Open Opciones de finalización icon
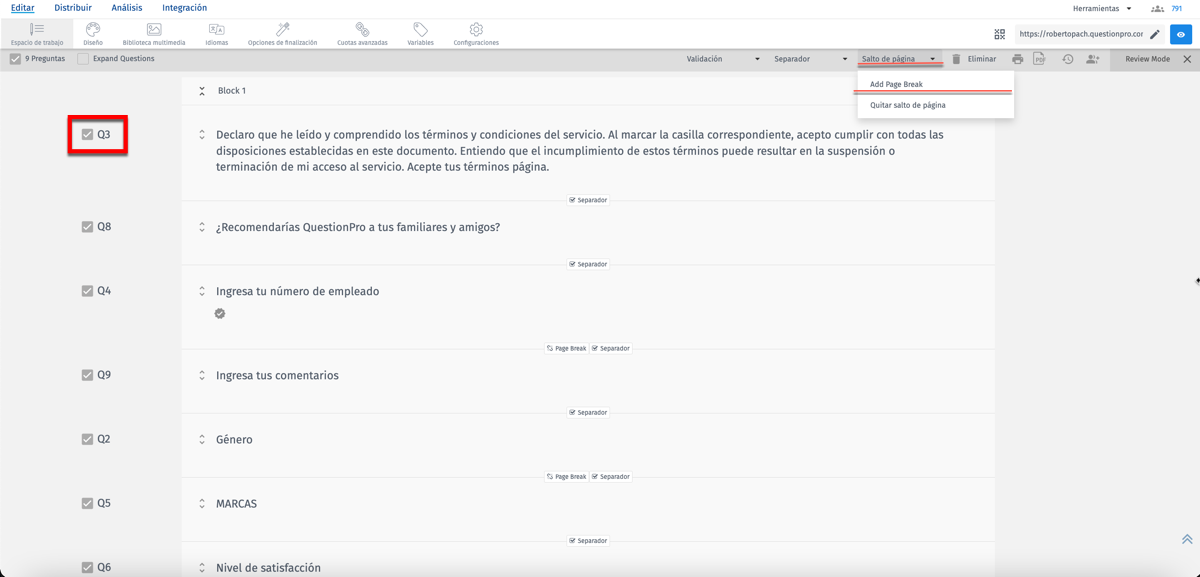 click(x=282, y=30)
